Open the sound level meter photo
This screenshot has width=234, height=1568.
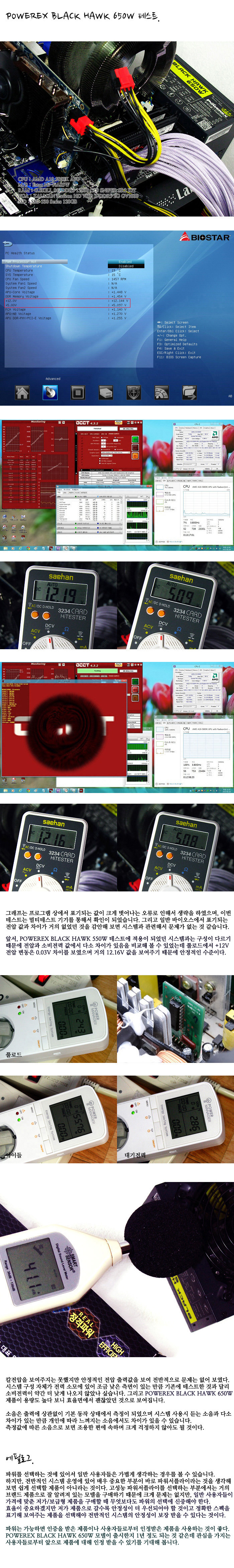[x=117, y=1270]
